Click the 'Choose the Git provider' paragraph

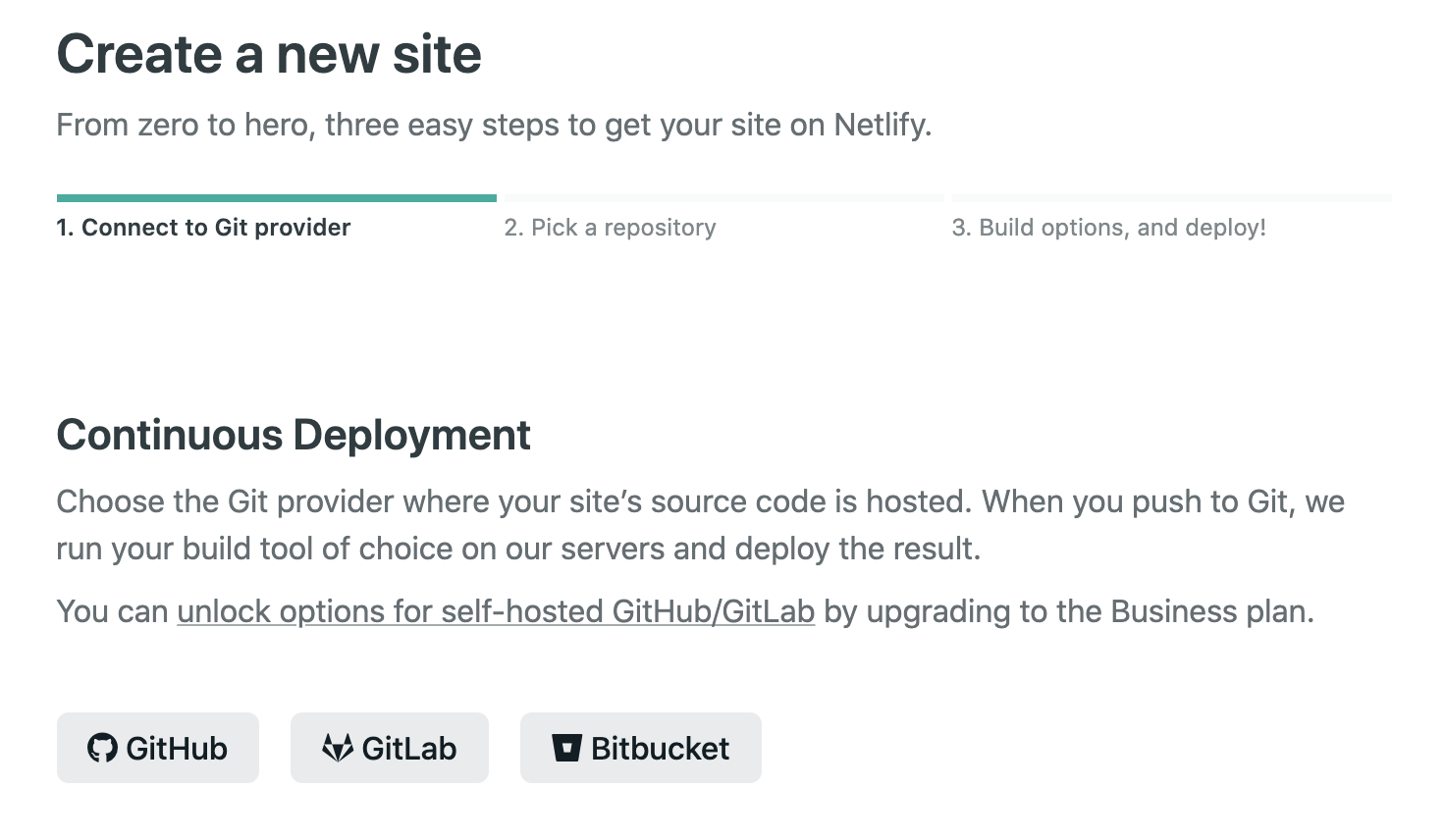coord(701,525)
